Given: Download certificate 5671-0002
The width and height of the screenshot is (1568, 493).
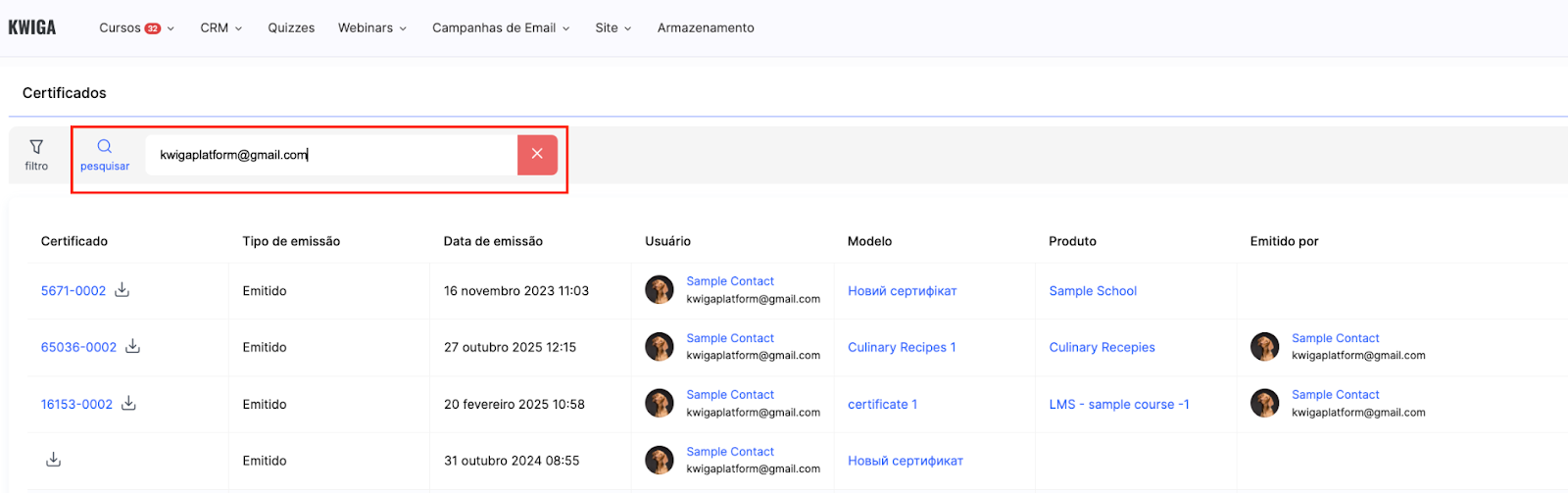Looking at the screenshot, I should (122, 290).
